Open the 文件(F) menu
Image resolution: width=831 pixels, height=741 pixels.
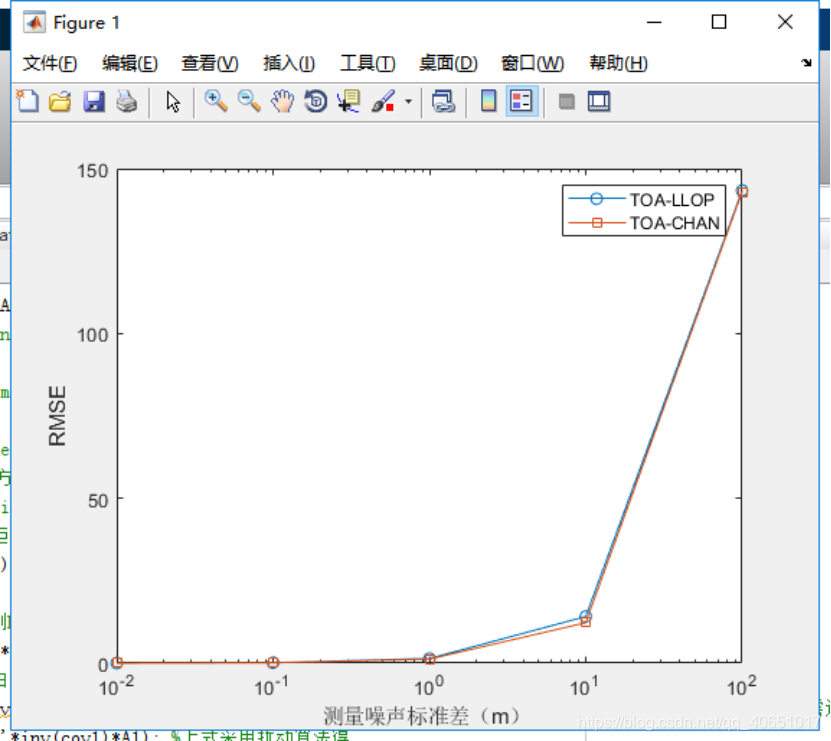pos(50,63)
